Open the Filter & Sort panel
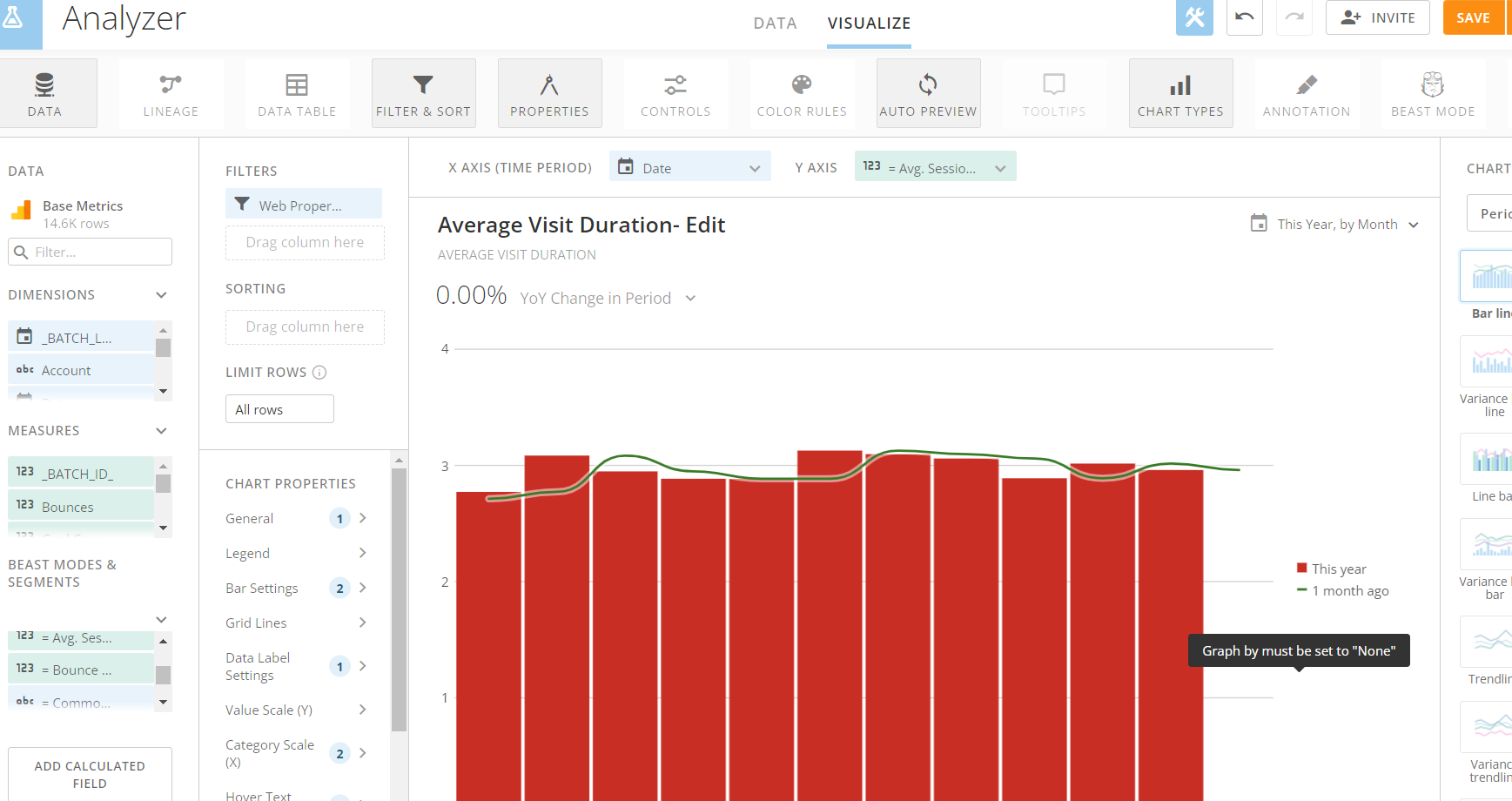This screenshot has height=801, width=1512. pyautogui.click(x=424, y=92)
